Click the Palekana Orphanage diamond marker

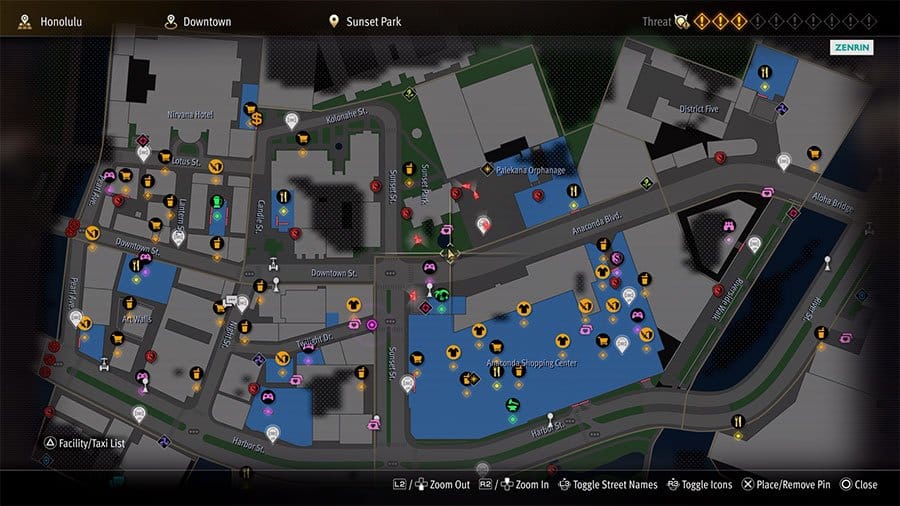click(487, 169)
